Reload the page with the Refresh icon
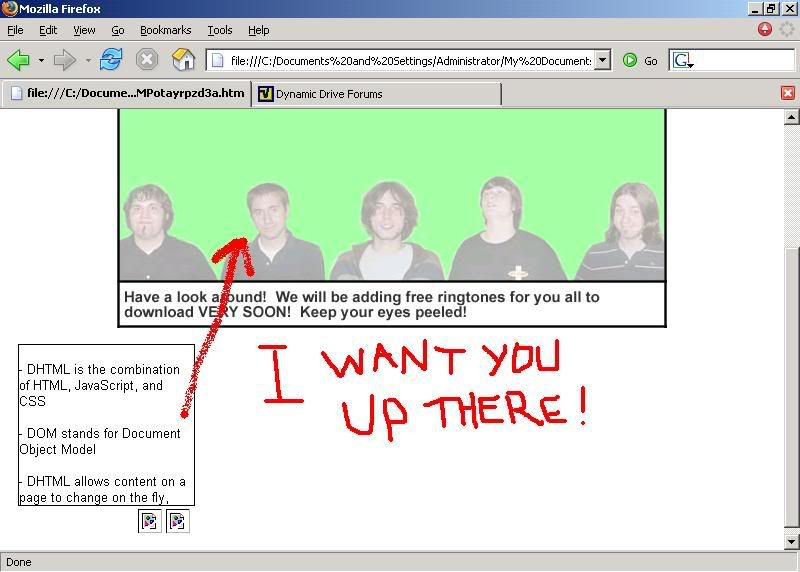This screenshot has width=800, height=572. tap(111, 60)
